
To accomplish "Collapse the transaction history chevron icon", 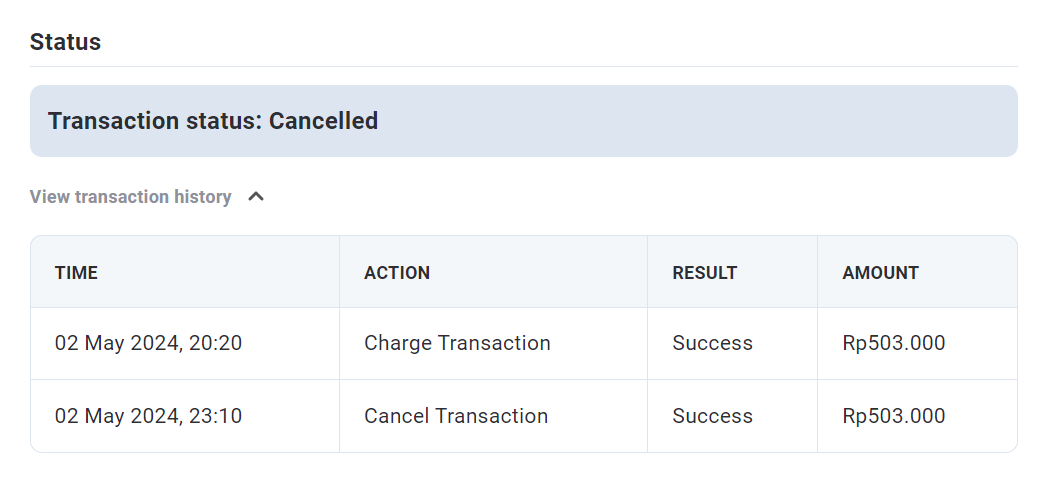I will click(256, 197).
